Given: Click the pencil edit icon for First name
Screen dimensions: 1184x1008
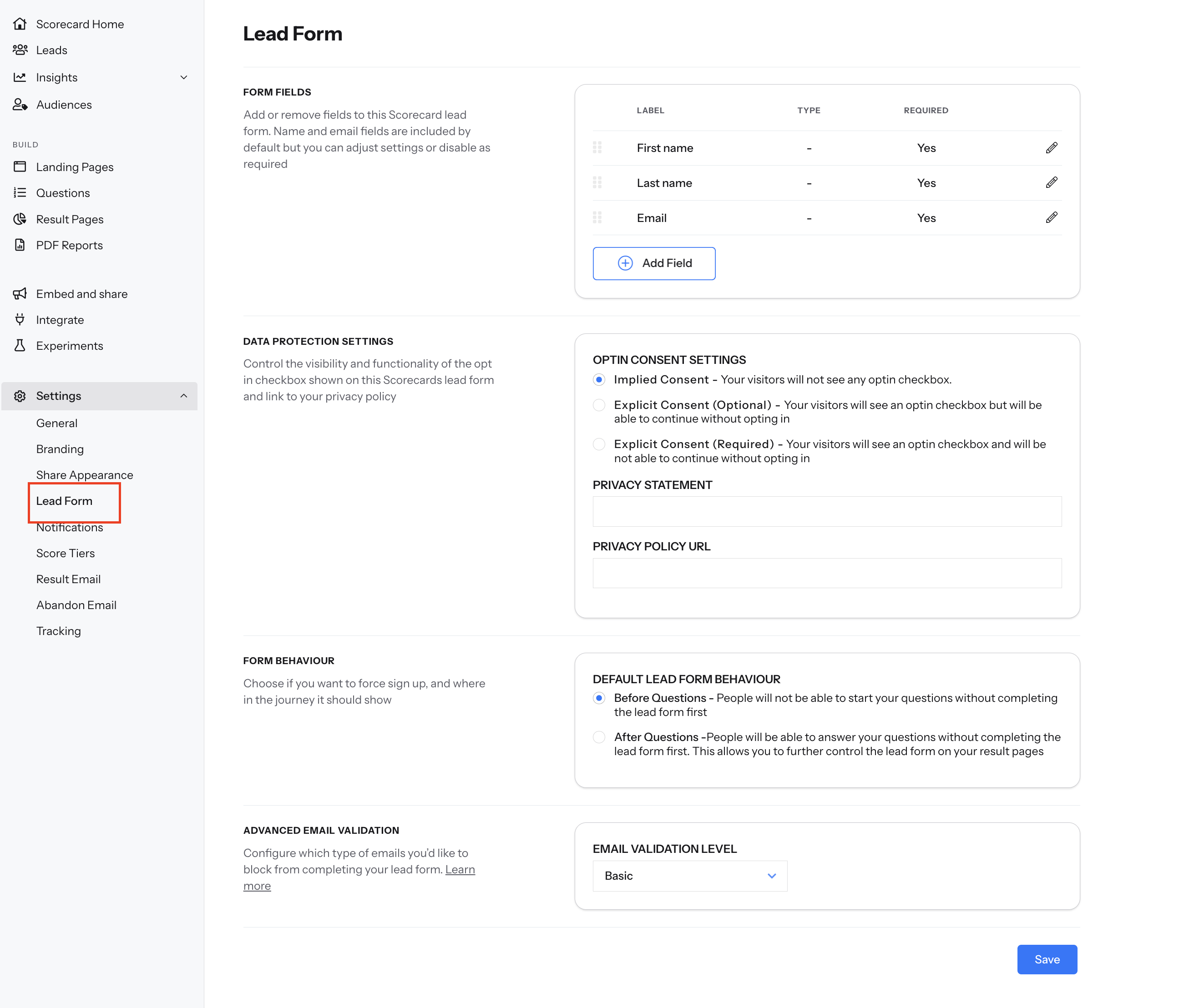Looking at the screenshot, I should coord(1052,148).
